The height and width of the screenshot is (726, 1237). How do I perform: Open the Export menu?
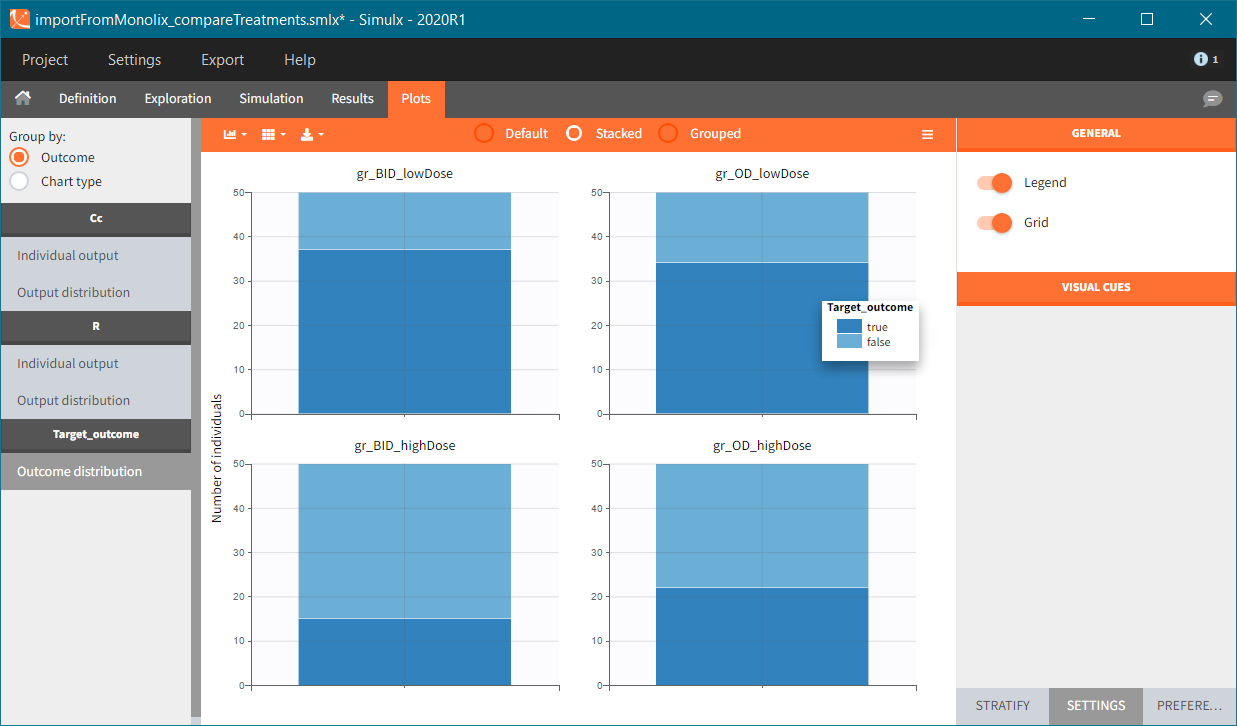tap(222, 60)
